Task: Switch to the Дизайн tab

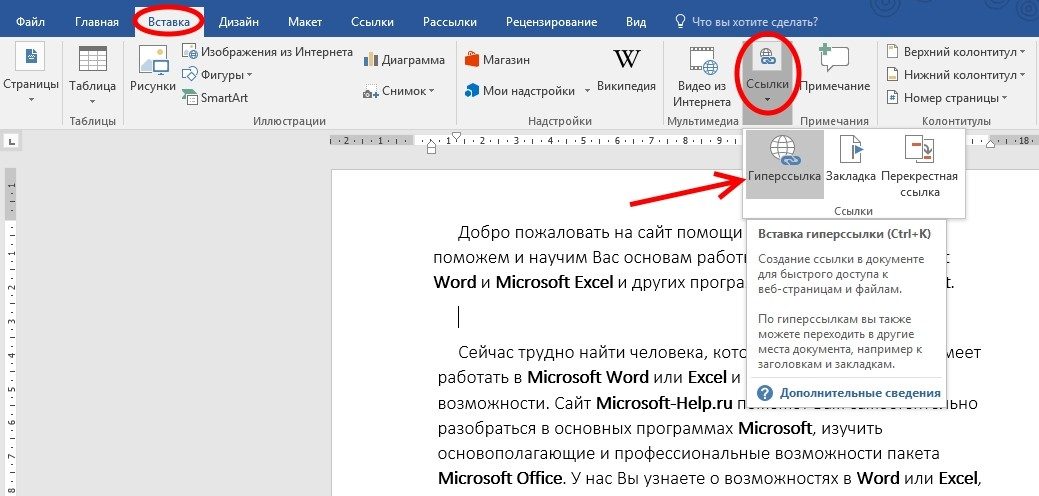Action: 241,21
